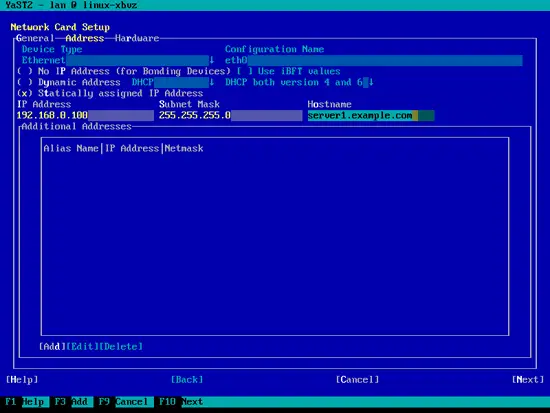Screen dimensions: 550x413
Task: Select Statically assigned IP Address option
Action: point(110,93)
